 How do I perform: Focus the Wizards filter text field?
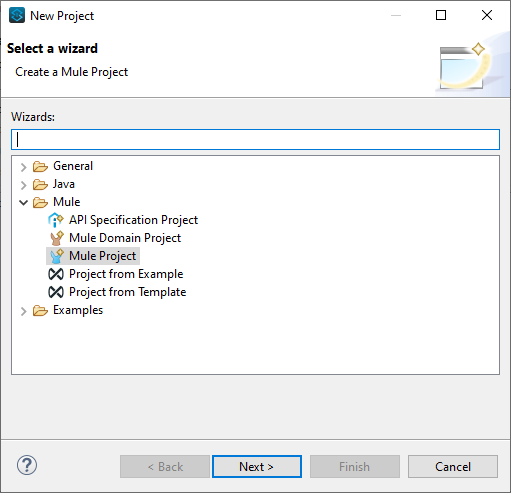(255, 139)
